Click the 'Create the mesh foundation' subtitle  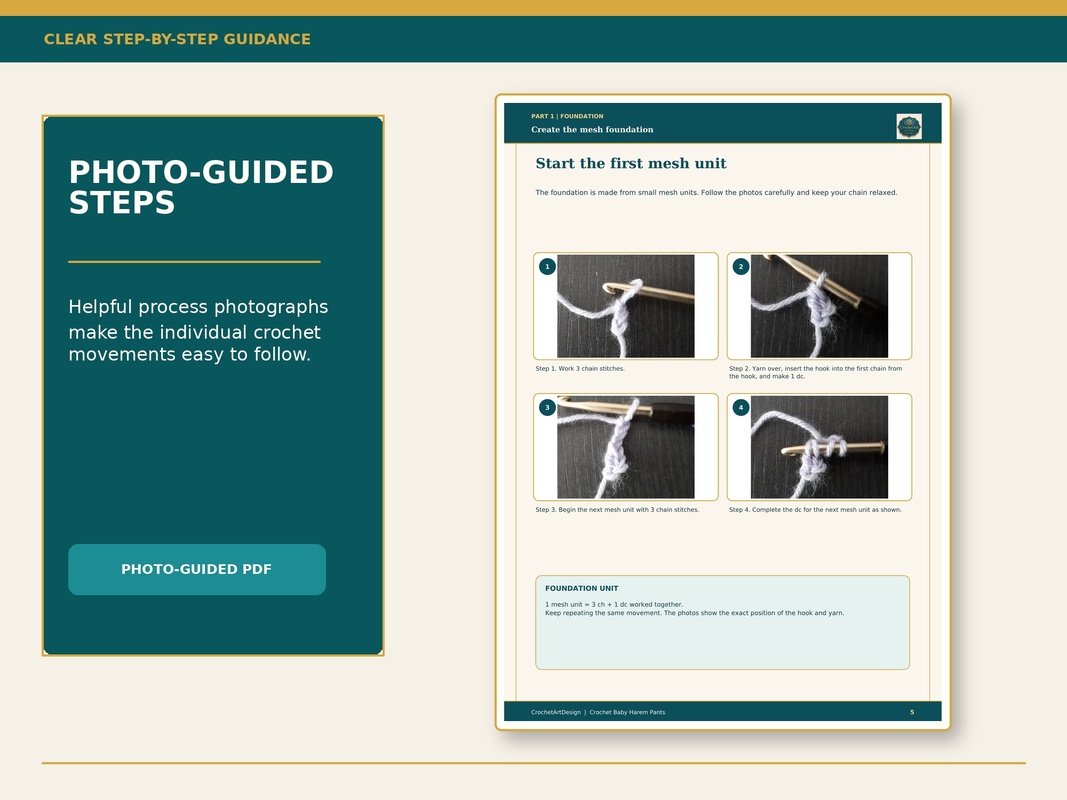pyautogui.click(x=592, y=129)
